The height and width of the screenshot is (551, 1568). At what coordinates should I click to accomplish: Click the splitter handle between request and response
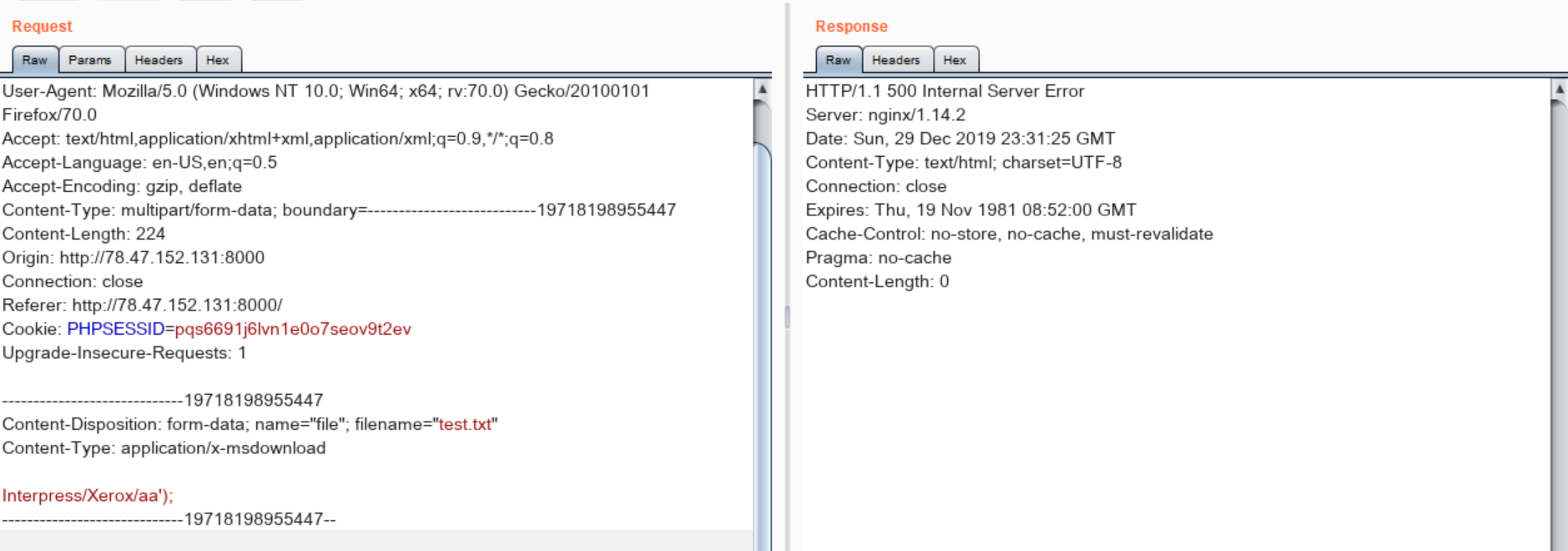[x=787, y=316]
